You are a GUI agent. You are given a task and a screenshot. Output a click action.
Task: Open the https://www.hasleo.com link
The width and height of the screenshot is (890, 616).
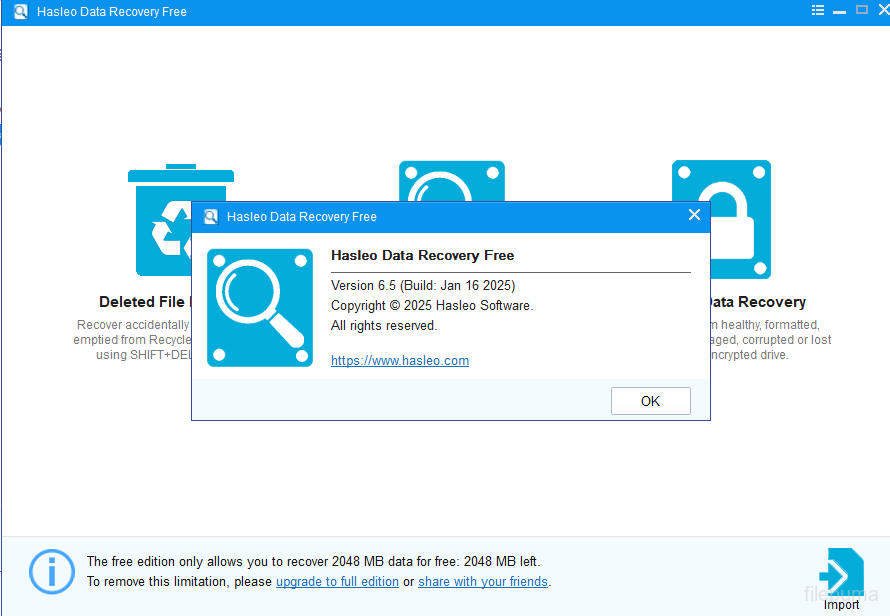point(400,361)
